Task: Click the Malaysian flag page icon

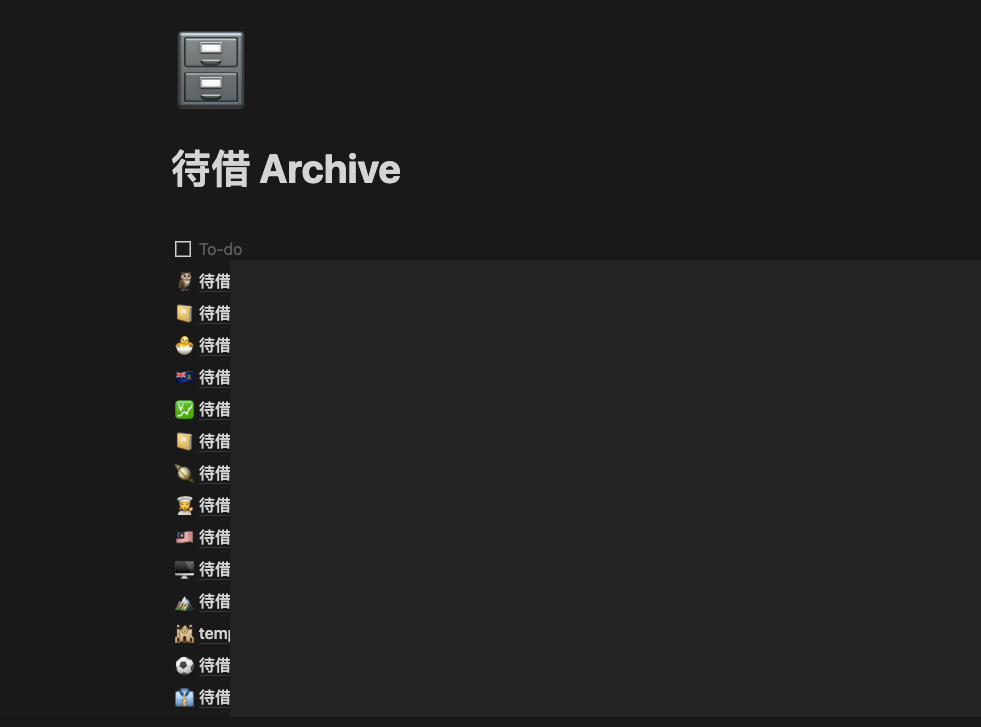Action: (x=184, y=537)
